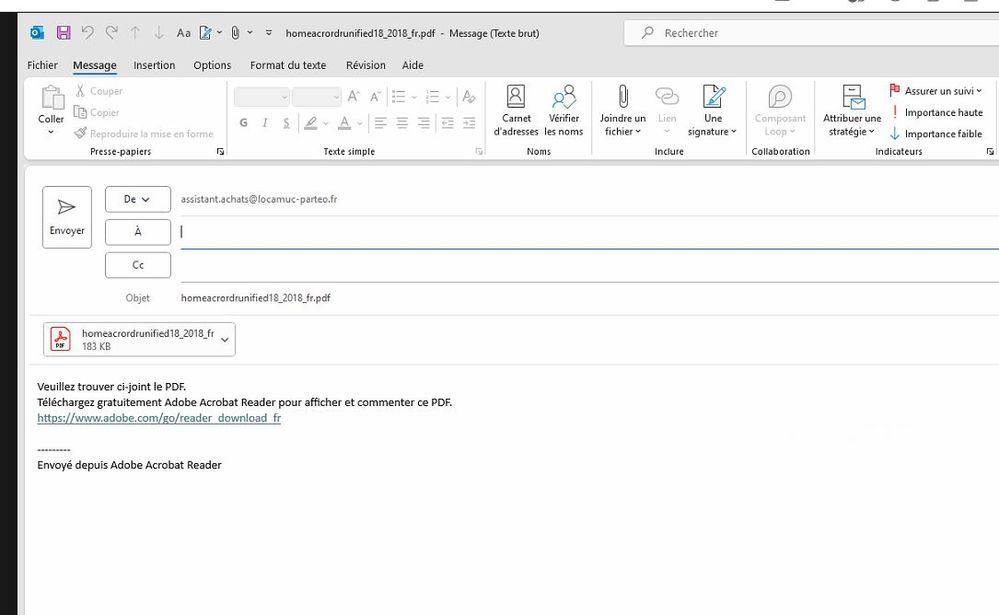Image resolution: width=999 pixels, height=615 pixels.
Task: Open highlight color dropdown arrow
Action: [326, 123]
